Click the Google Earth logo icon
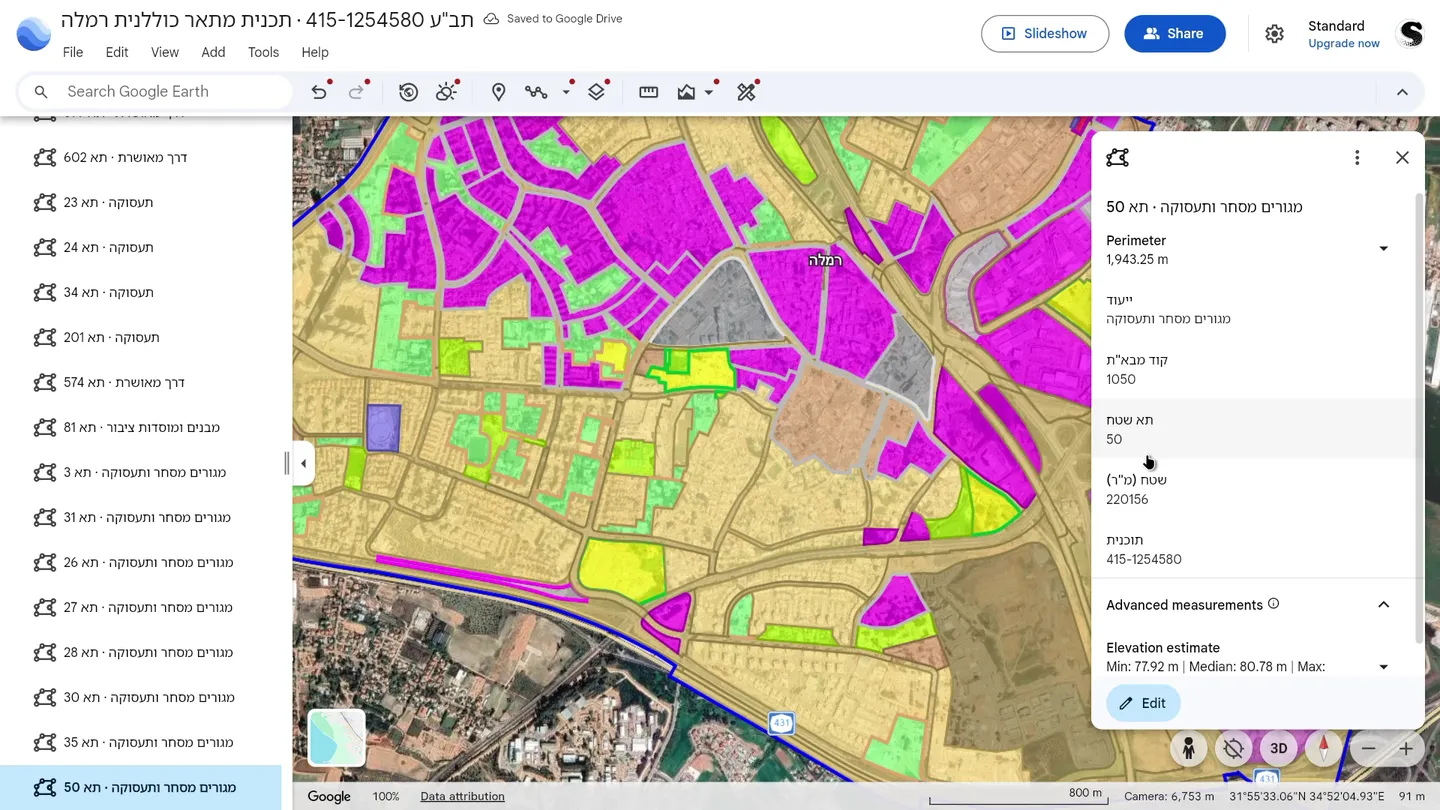The image size is (1440, 810). click(x=34, y=34)
